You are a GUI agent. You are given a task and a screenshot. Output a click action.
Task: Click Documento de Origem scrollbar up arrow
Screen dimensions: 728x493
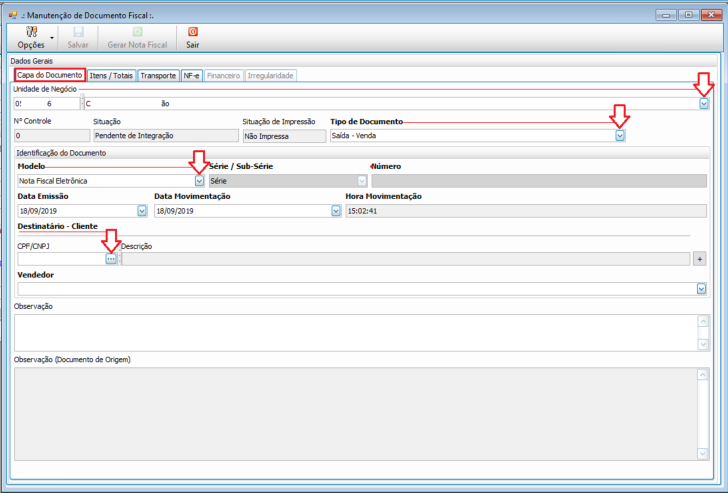pos(703,375)
